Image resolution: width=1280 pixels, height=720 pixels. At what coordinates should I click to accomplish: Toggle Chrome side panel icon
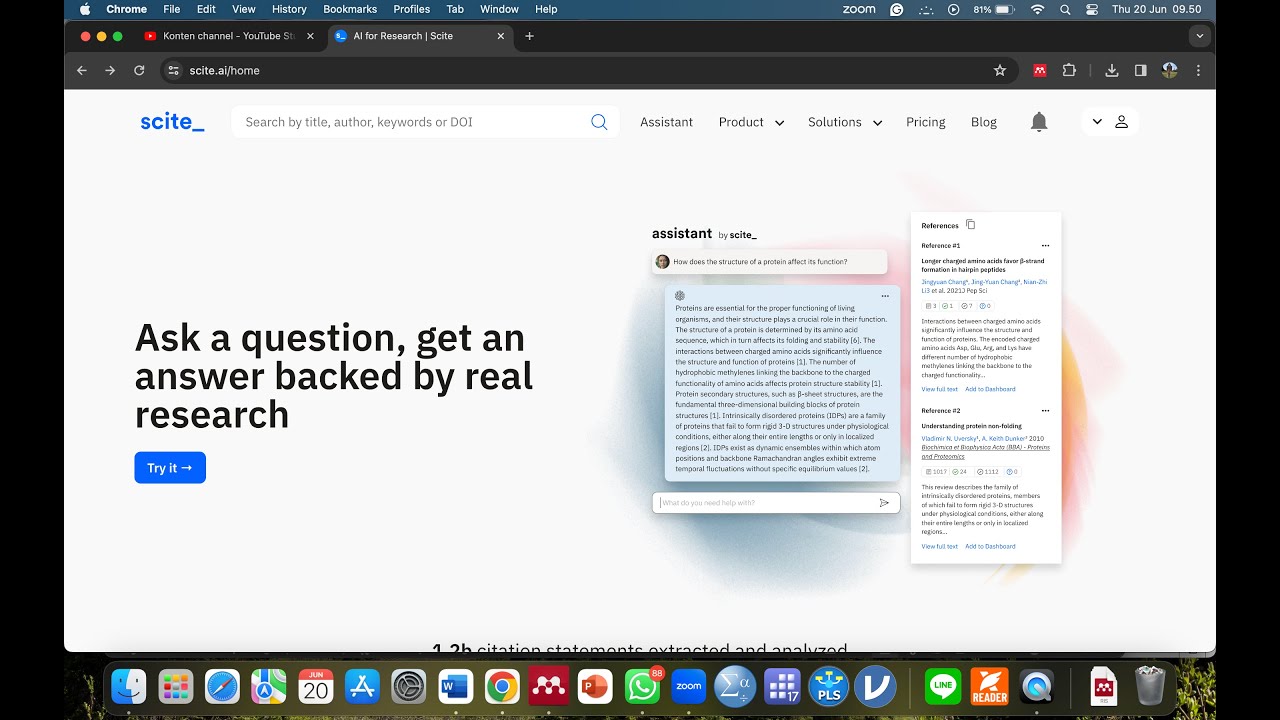pyautogui.click(x=1141, y=70)
